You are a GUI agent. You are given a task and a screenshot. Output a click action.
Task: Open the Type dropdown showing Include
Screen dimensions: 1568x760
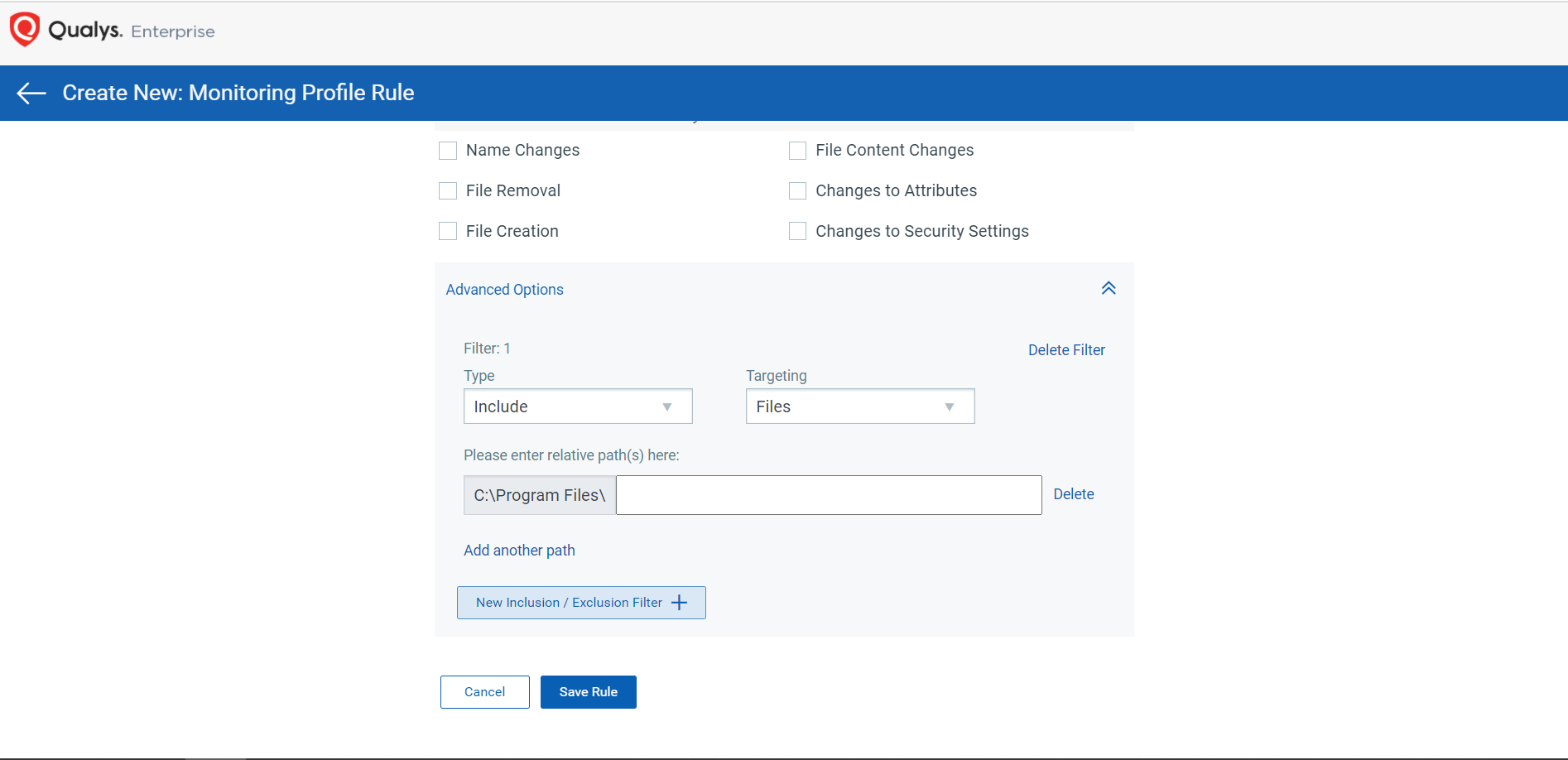[577, 406]
